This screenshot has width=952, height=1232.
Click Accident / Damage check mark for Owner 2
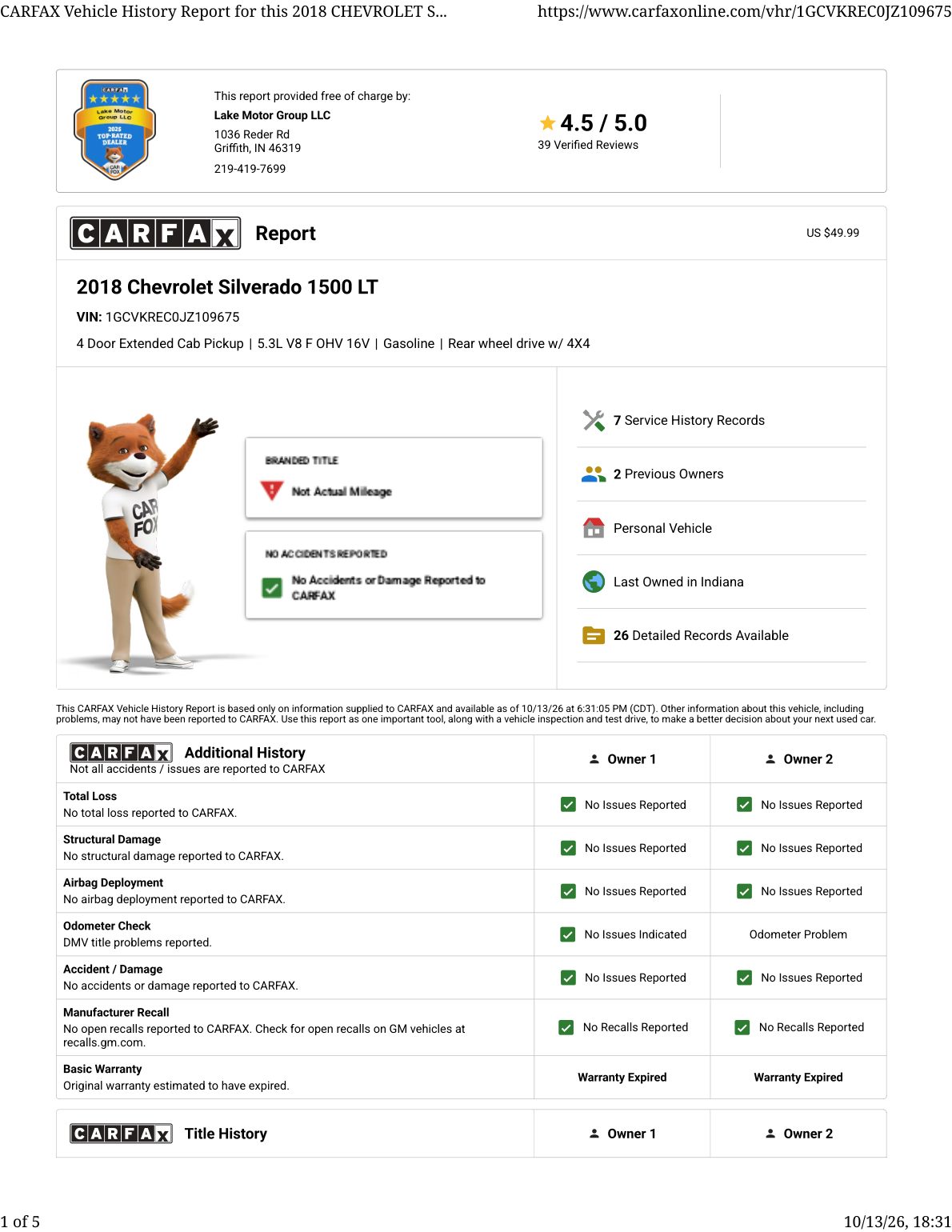(x=744, y=978)
